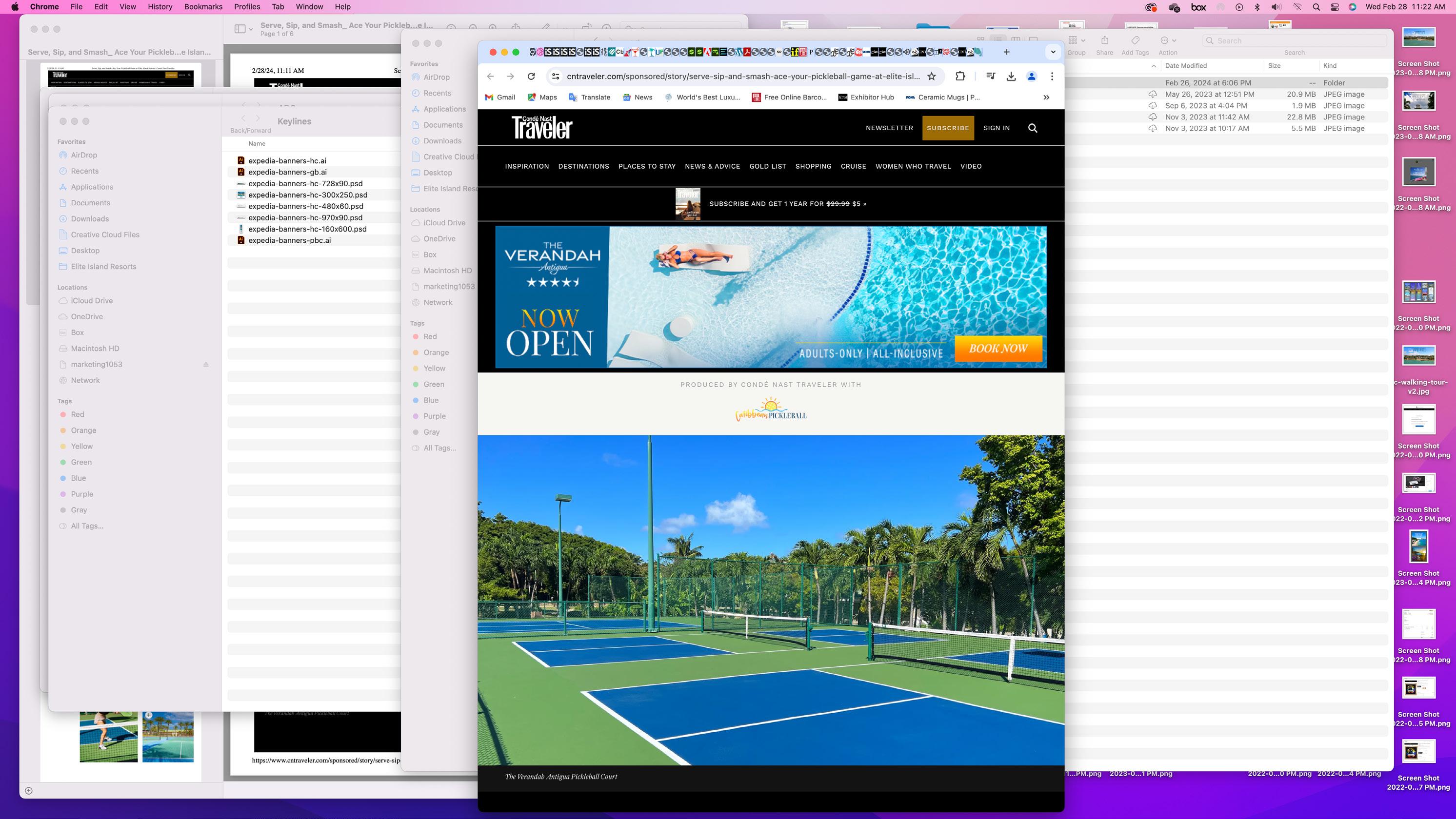The height and width of the screenshot is (819, 1456).
Task: Open Chrome downloads icon
Action: (1011, 76)
